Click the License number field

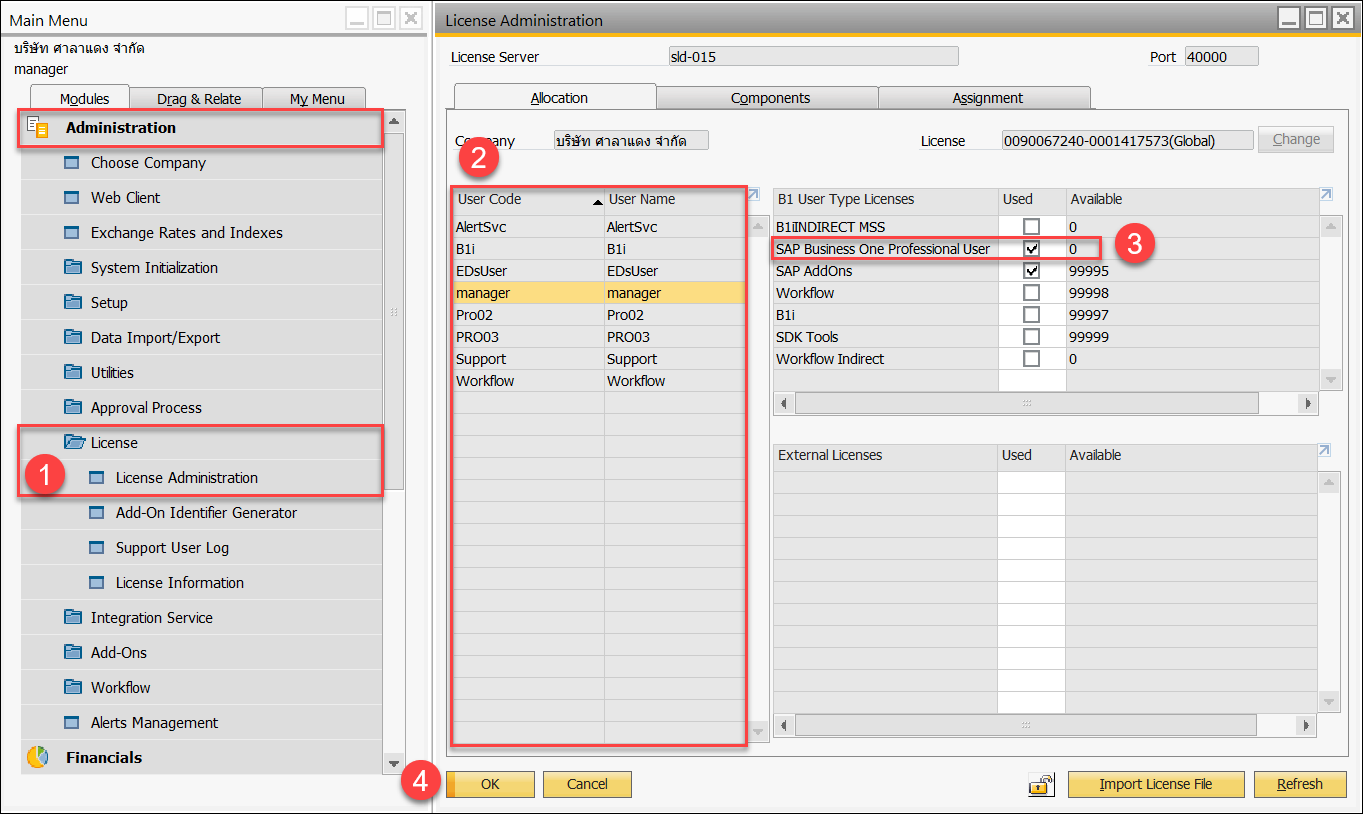pos(1127,141)
